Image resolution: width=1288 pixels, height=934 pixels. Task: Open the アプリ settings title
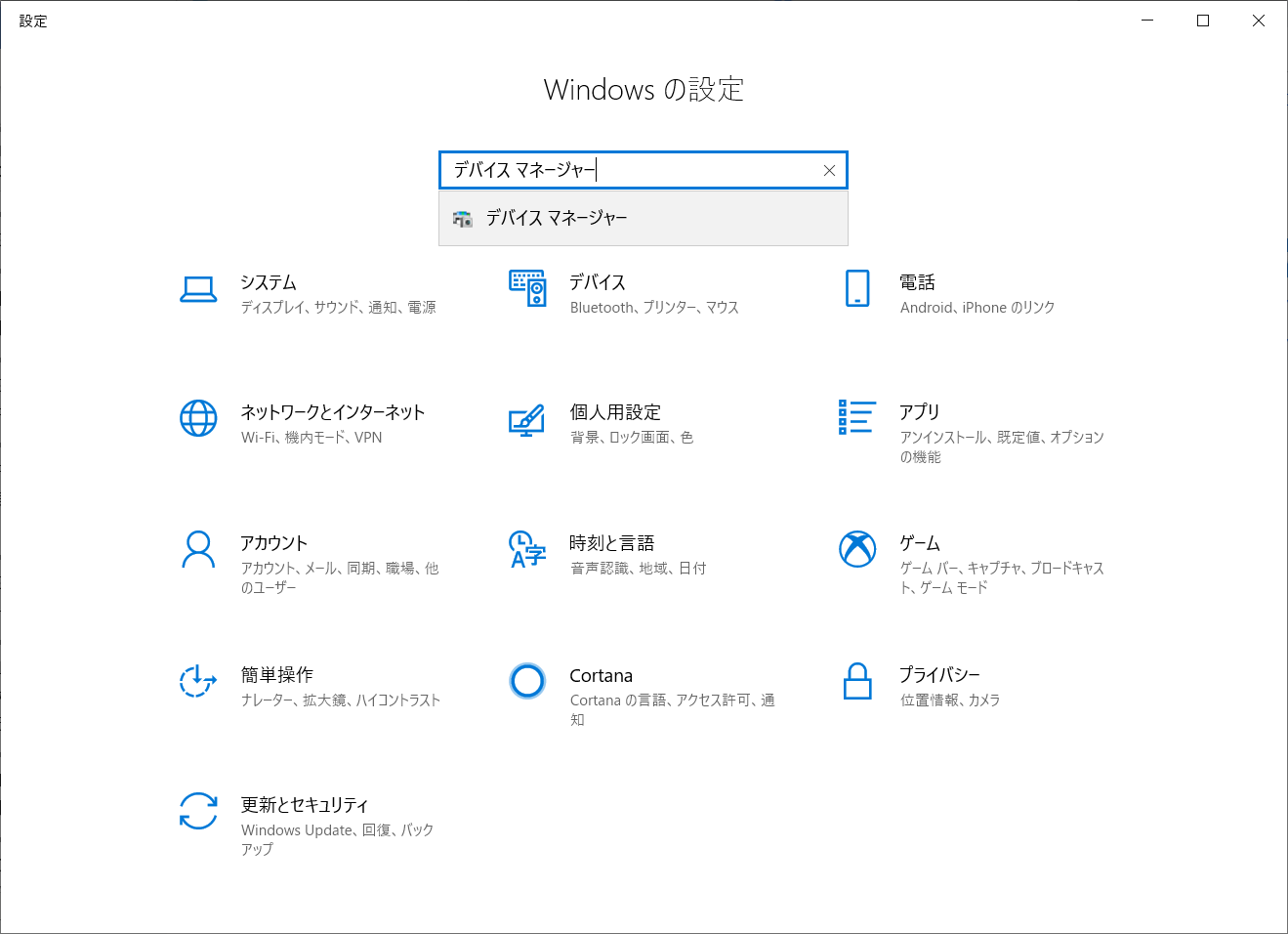(x=920, y=412)
